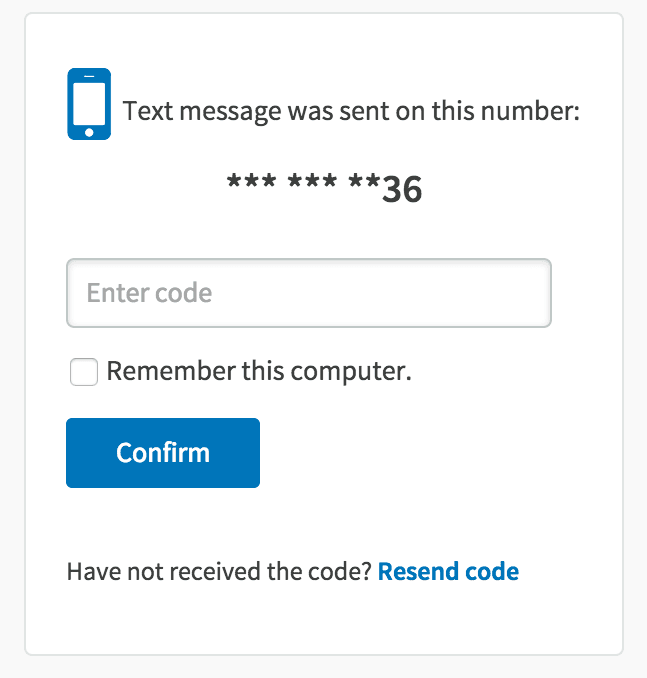The height and width of the screenshot is (678, 647).
Task: Click the "Remember this computer." label text
Action: tap(259, 372)
